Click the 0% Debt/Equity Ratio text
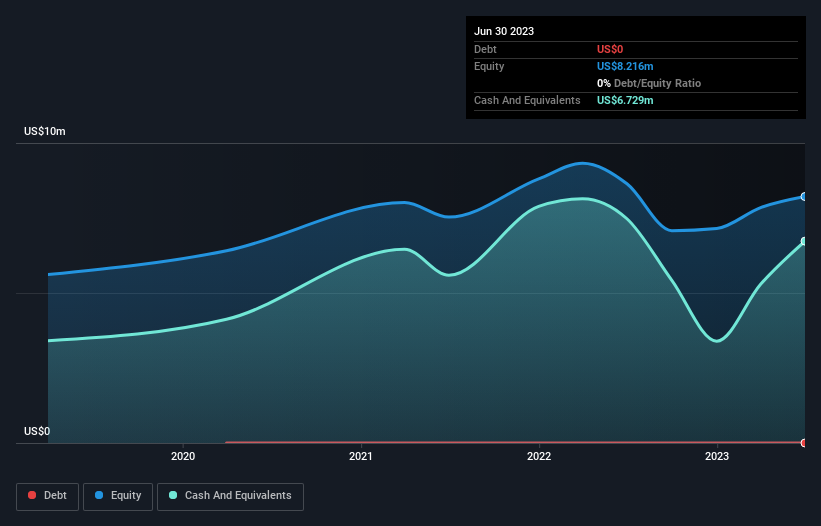The width and height of the screenshot is (821, 526). coord(649,83)
